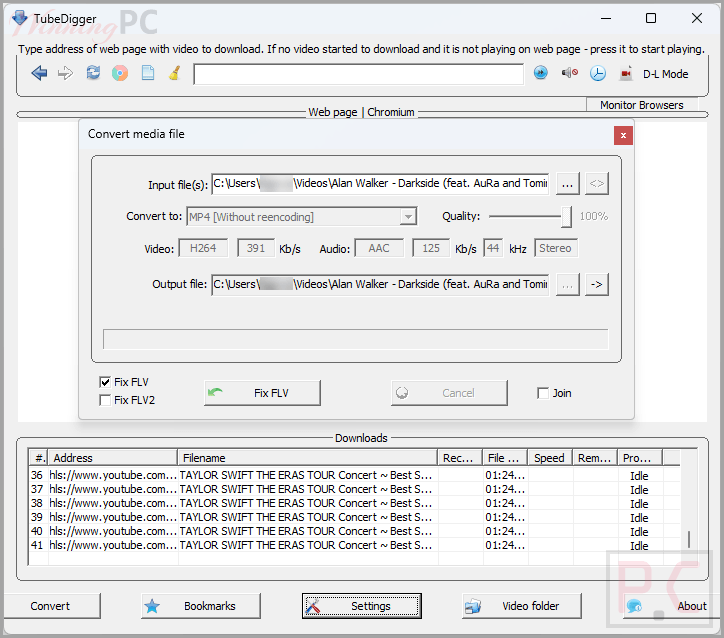Image resolution: width=724 pixels, height=638 pixels.
Task: Switch to the Chromium tab
Action: point(391,112)
